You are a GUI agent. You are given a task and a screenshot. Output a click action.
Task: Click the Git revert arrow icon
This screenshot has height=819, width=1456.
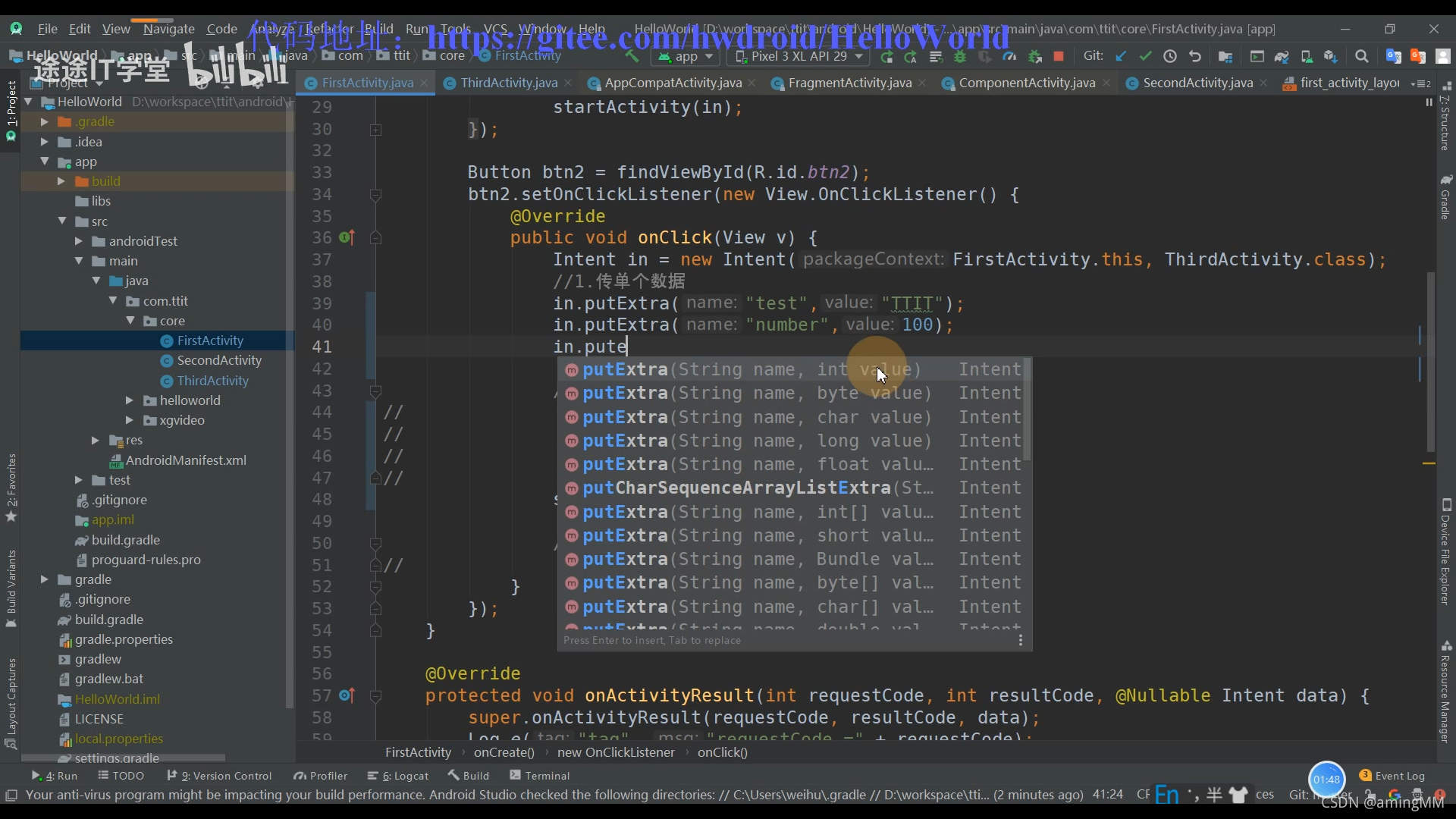click(1195, 57)
